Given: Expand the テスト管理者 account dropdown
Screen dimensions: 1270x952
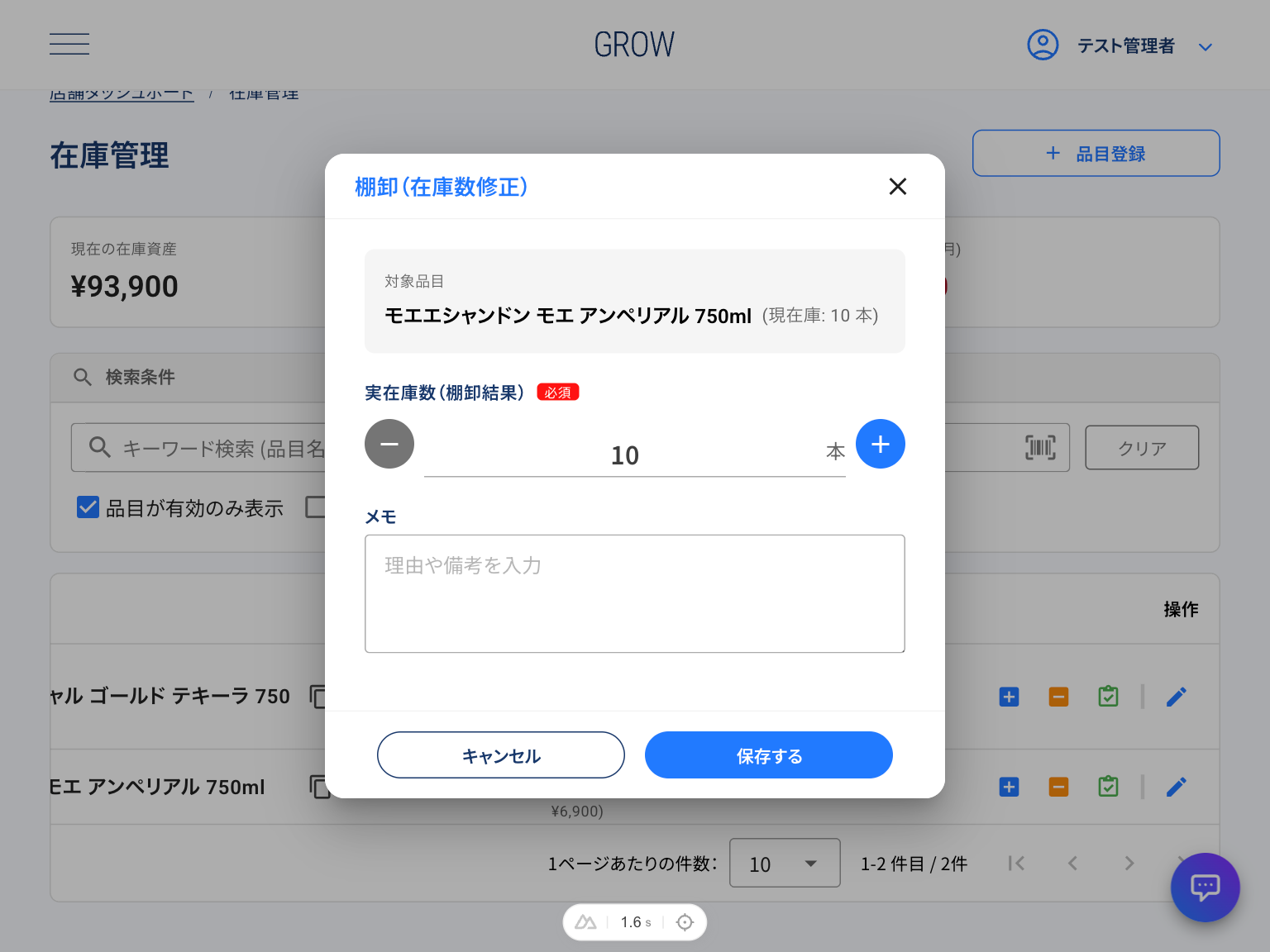Looking at the screenshot, I should point(1206,46).
